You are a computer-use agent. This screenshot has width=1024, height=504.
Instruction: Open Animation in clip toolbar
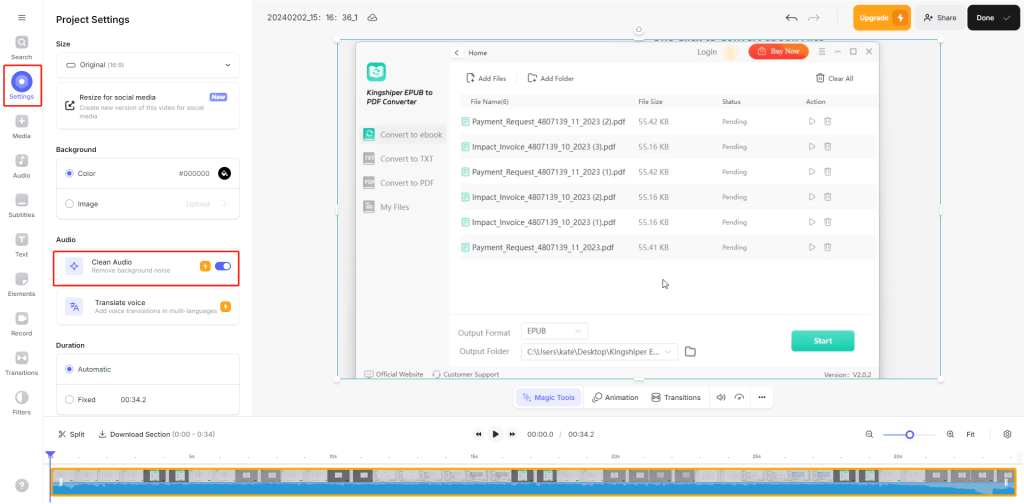coord(615,397)
